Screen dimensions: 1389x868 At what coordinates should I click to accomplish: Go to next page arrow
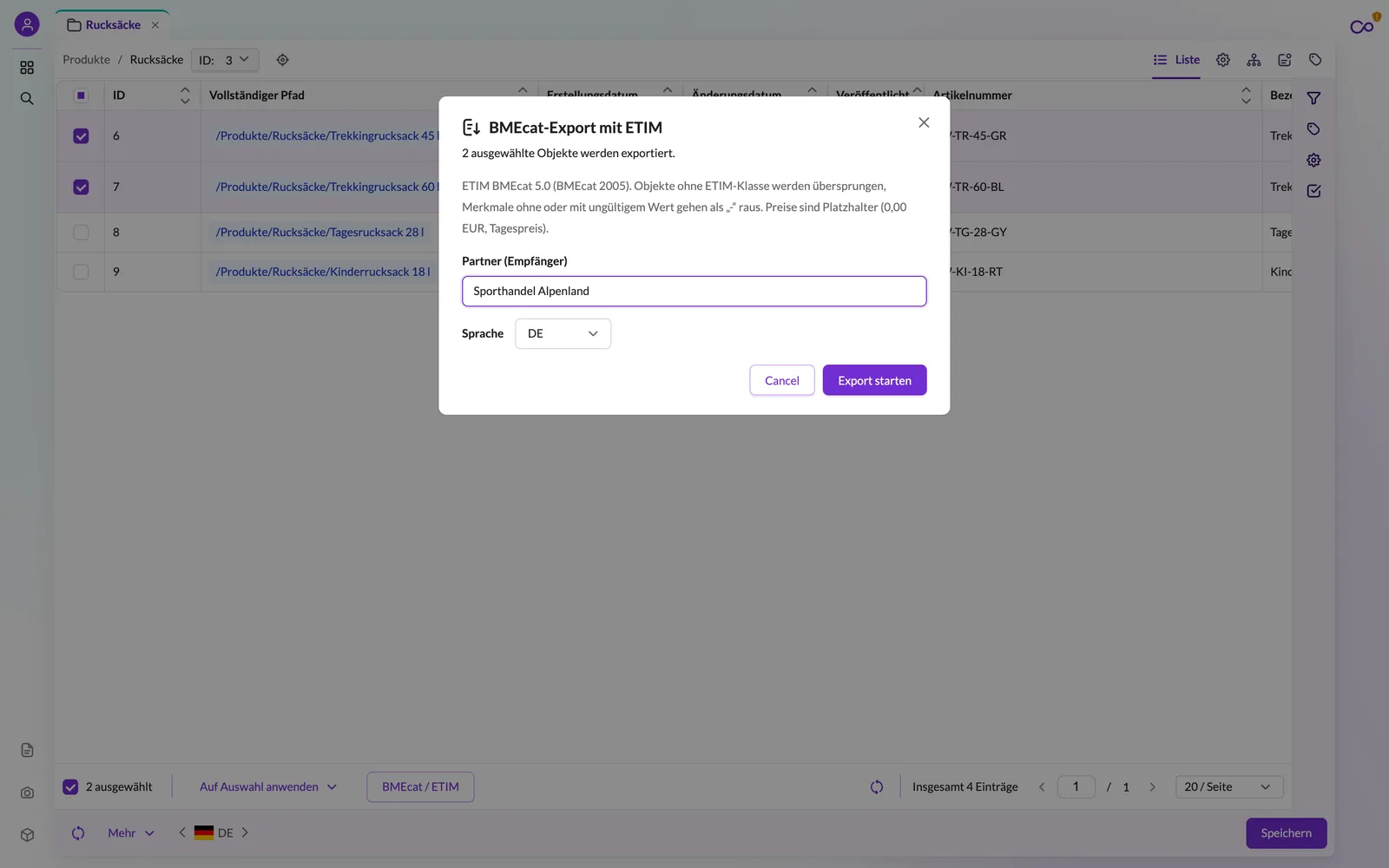(x=1153, y=787)
